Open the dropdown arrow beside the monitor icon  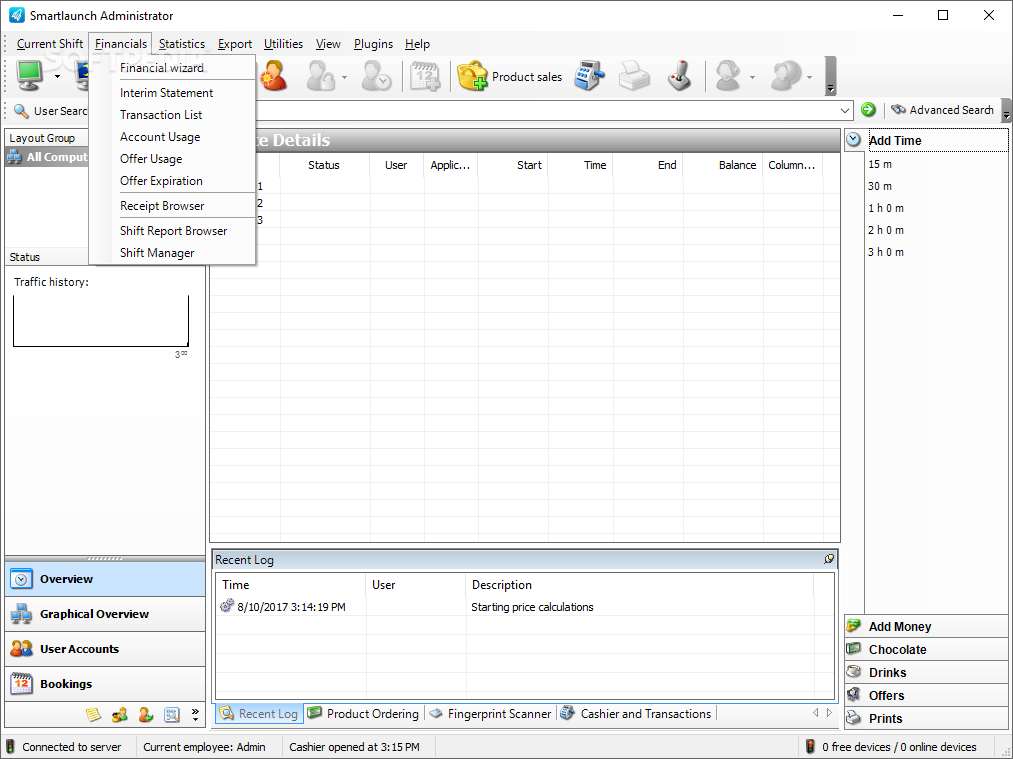pyautogui.click(x=57, y=77)
